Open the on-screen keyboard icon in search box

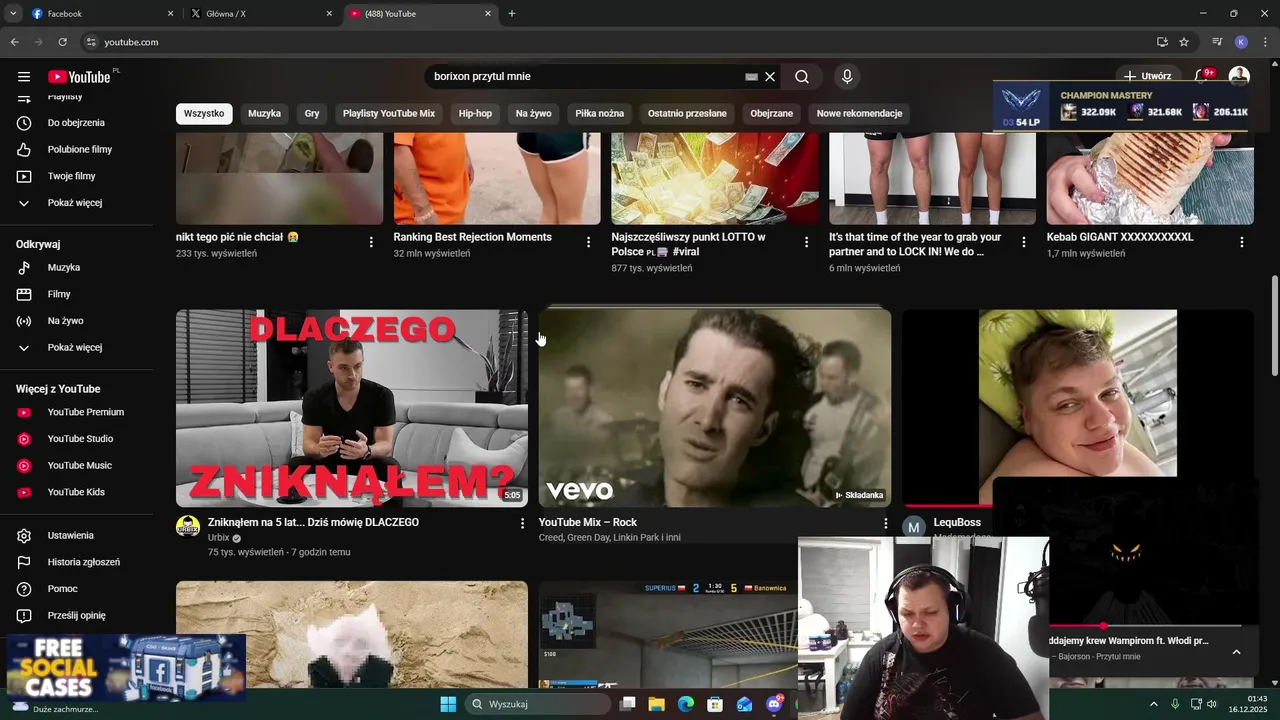(752, 77)
